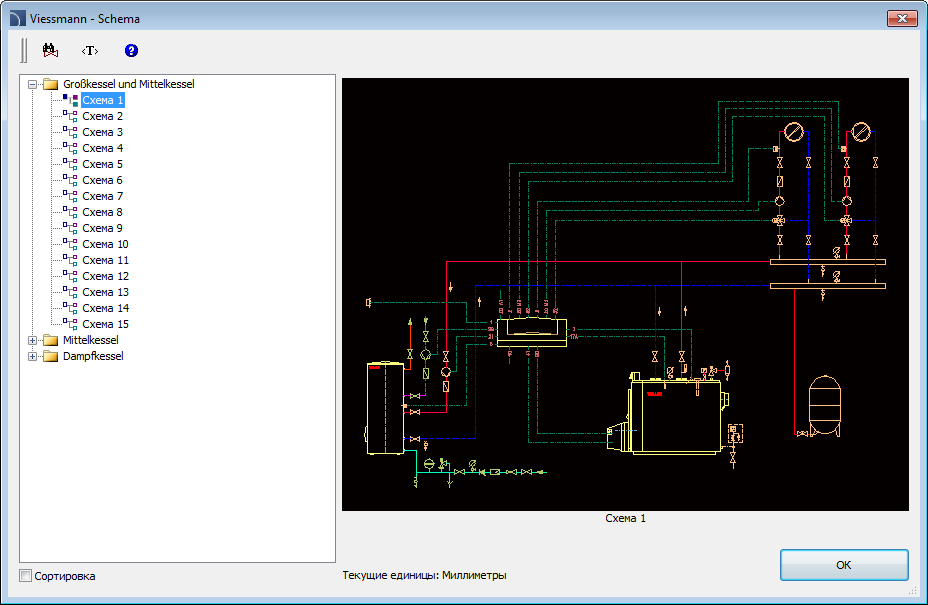The height and width of the screenshot is (605, 928).
Task: Click schema icon next to Схема 2
Action: coord(70,116)
